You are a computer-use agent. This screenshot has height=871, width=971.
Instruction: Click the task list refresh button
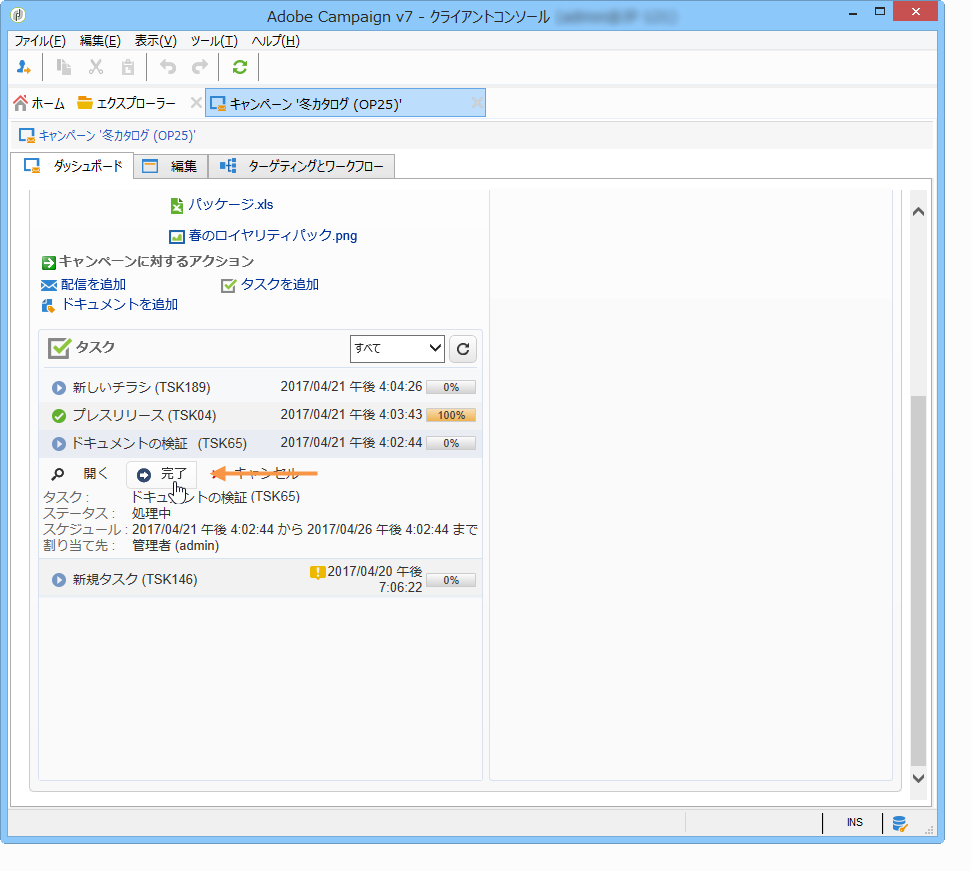[463, 349]
